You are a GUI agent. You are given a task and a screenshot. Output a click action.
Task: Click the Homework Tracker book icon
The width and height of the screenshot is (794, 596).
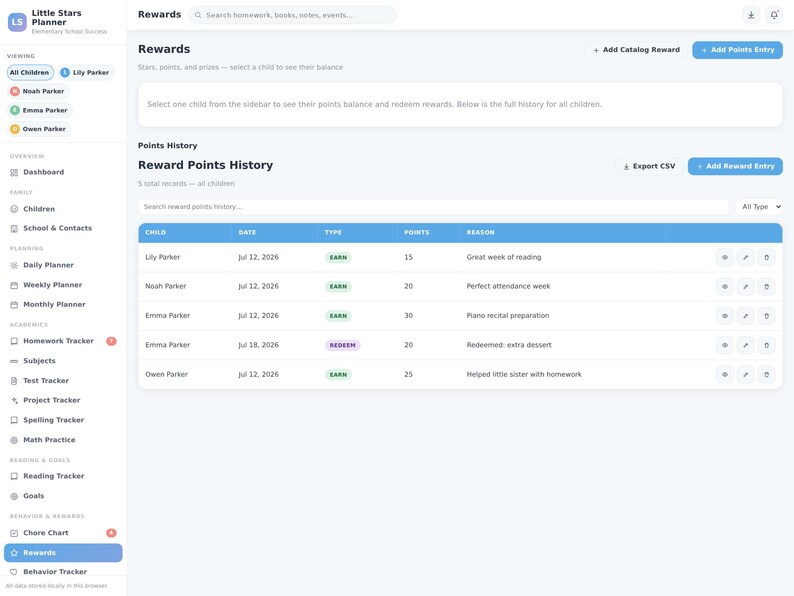coord(14,341)
